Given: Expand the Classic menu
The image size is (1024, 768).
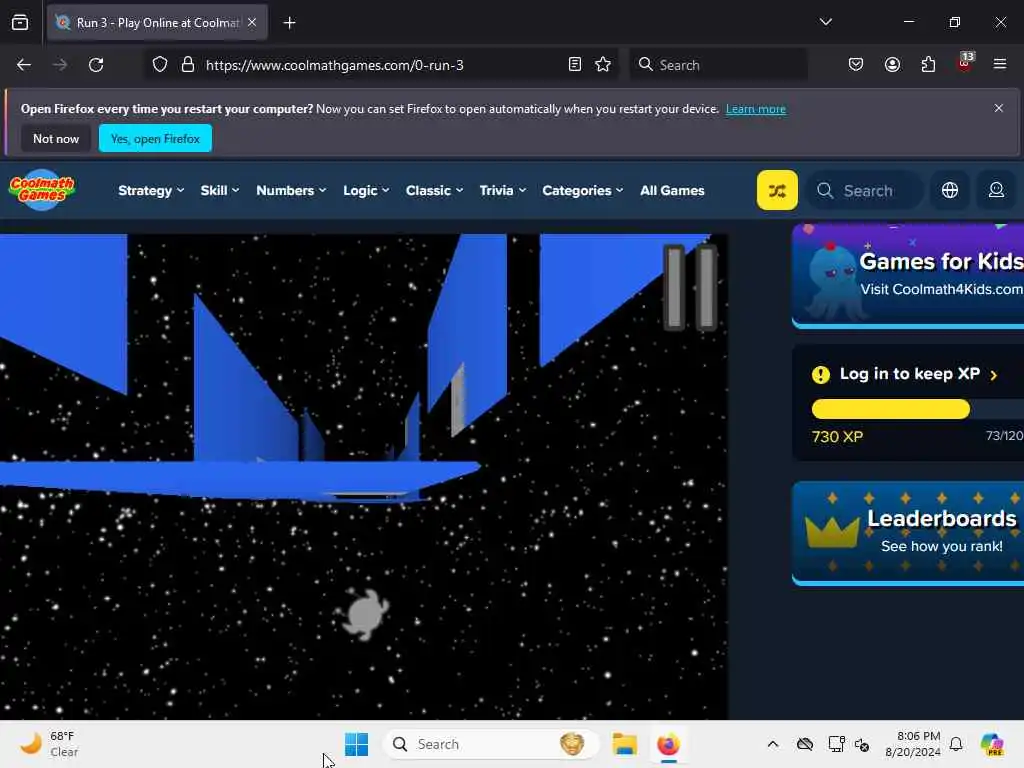Looking at the screenshot, I should (x=434, y=191).
